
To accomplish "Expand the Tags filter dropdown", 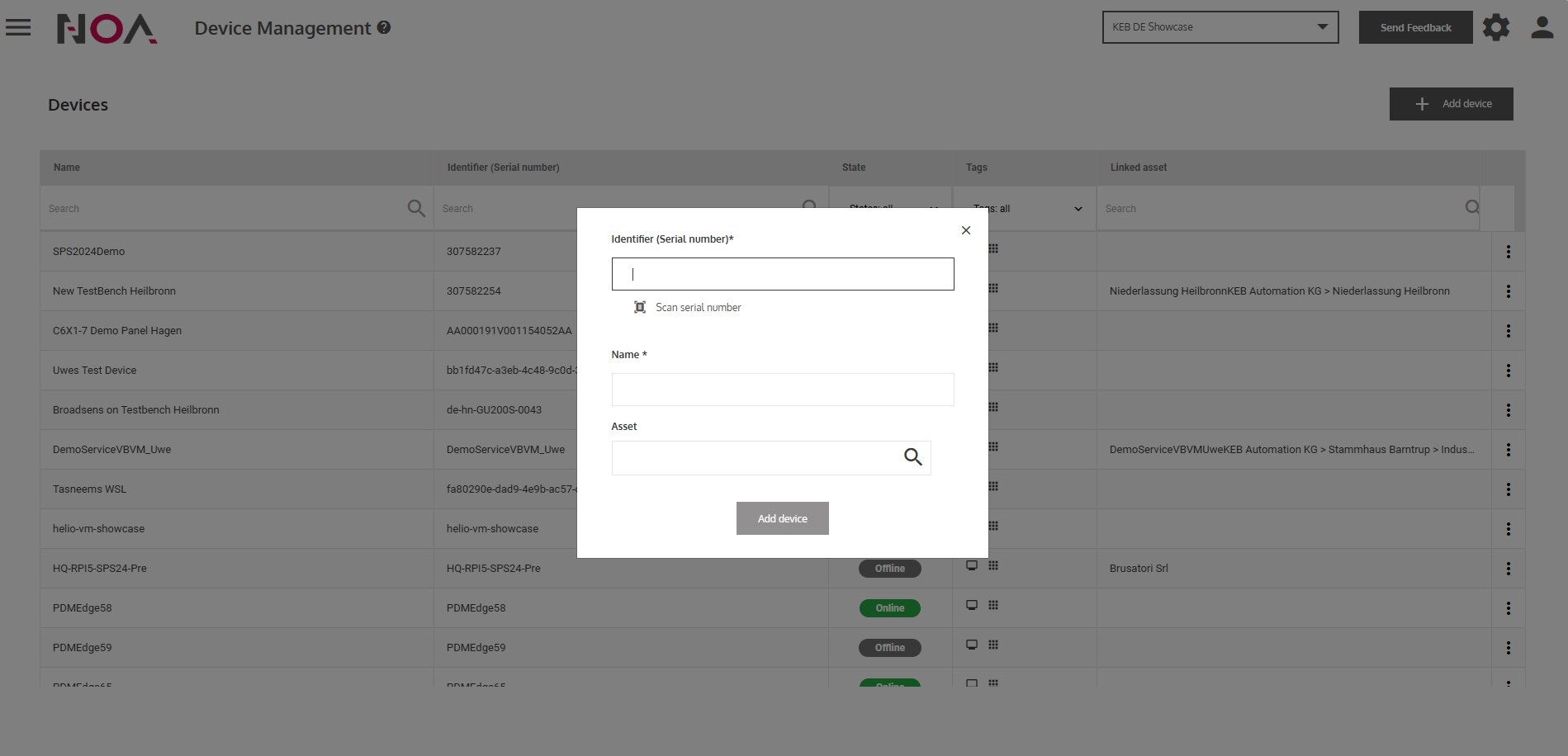I will point(1078,209).
